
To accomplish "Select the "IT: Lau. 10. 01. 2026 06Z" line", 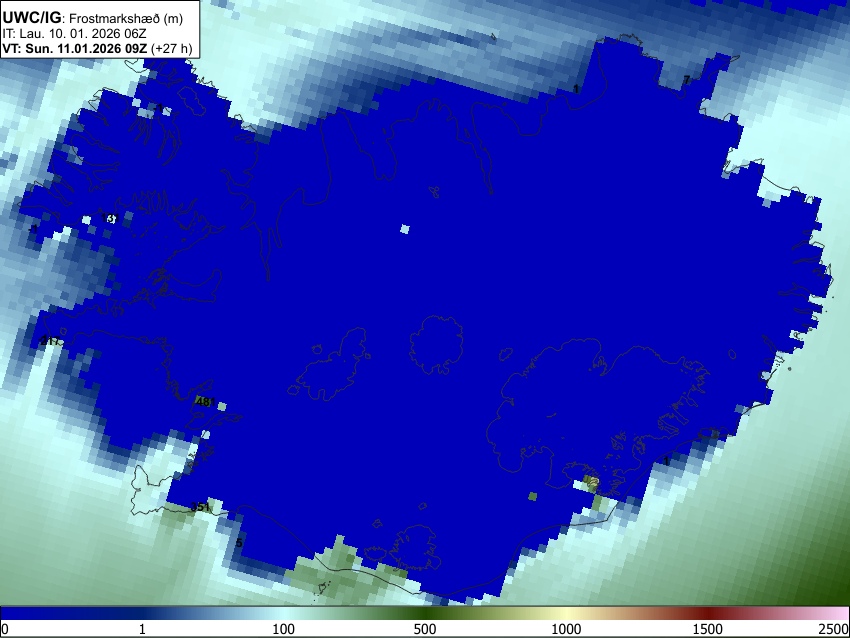I will click(74, 34).
